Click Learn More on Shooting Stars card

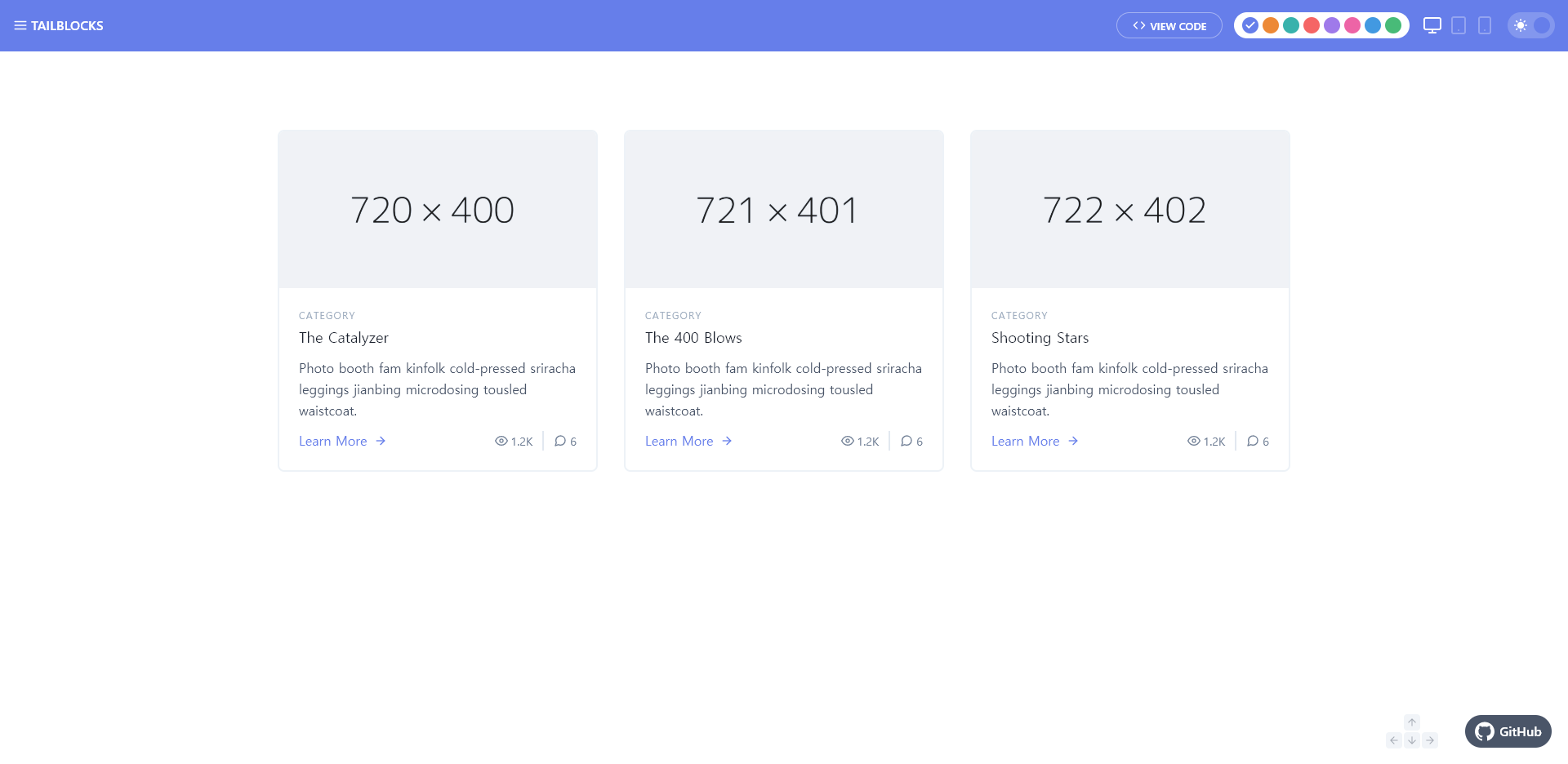click(1035, 442)
